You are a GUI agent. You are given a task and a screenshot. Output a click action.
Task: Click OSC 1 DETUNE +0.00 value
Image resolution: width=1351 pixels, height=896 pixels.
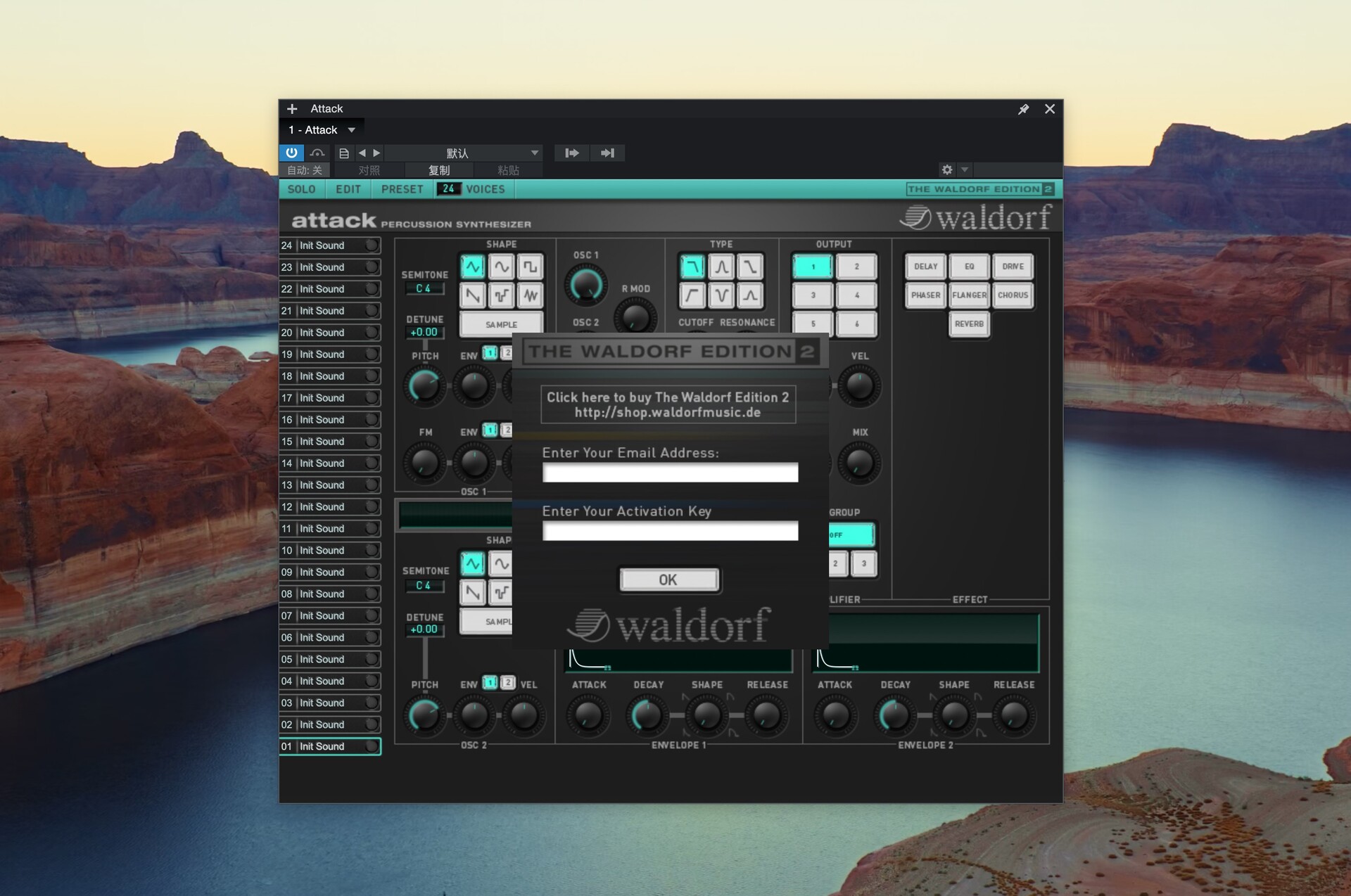click(424, 332)
